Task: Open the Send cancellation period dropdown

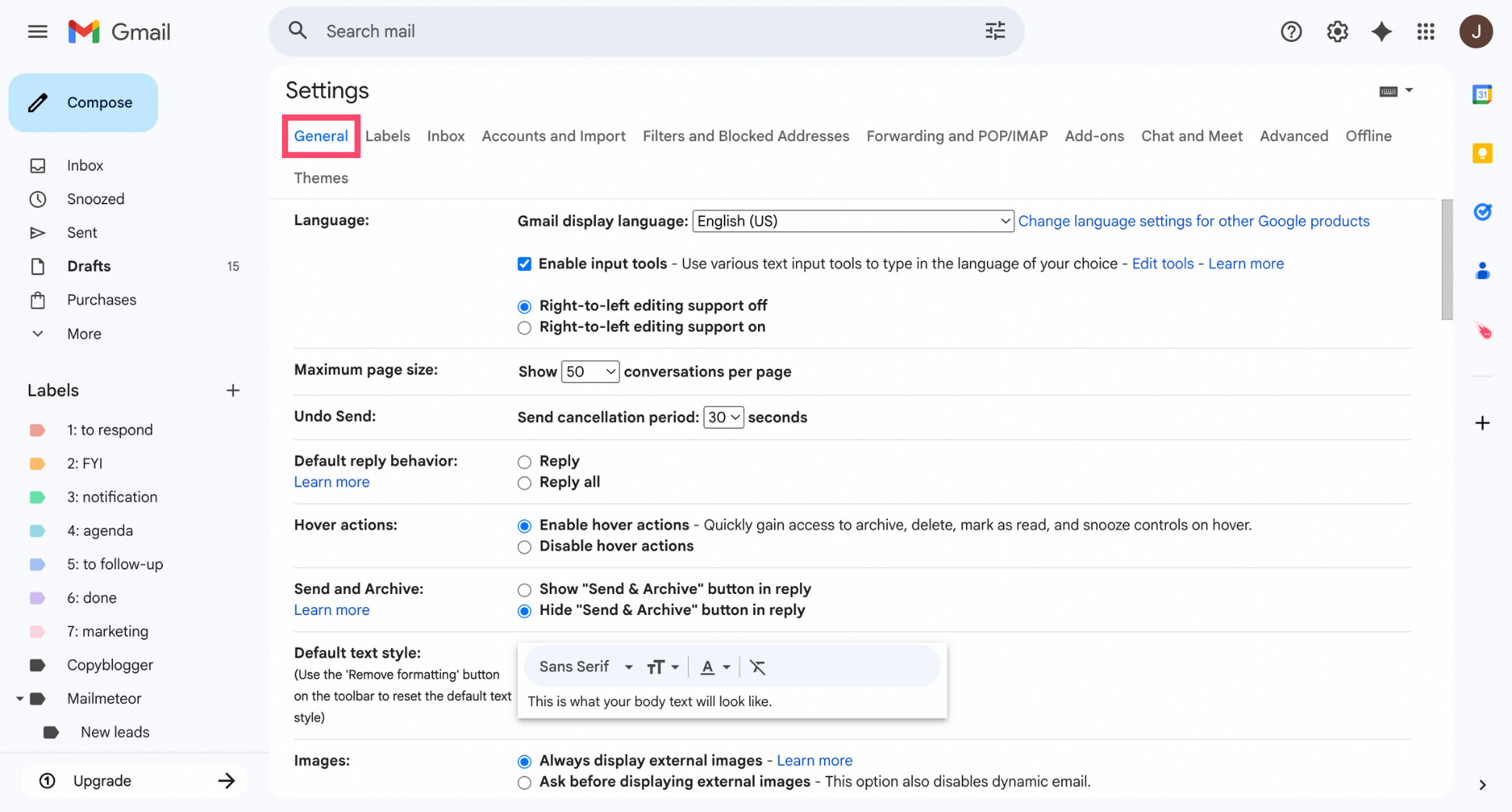Action: [723, 417]
